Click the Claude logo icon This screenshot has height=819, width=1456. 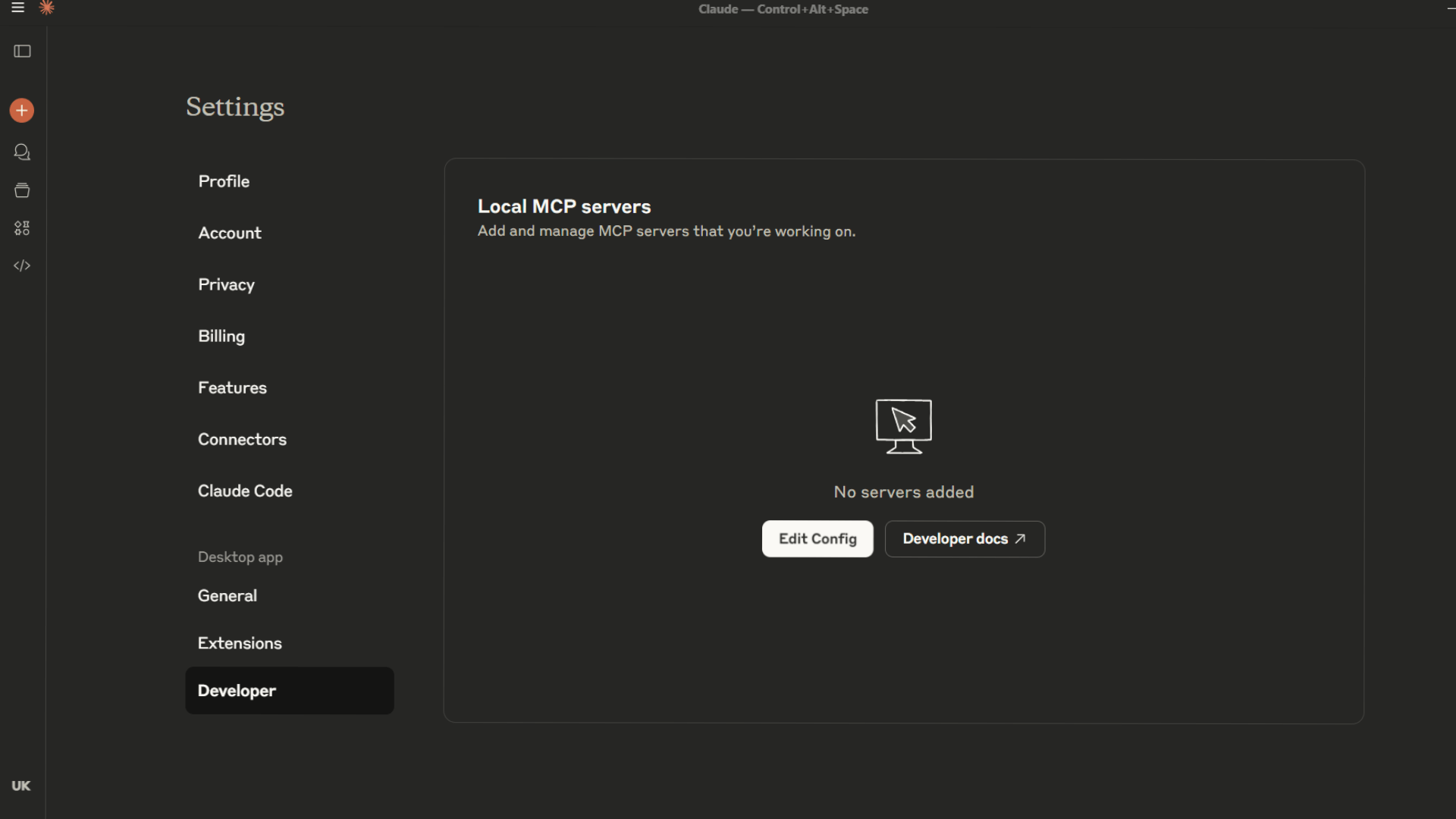pos(47,8)
